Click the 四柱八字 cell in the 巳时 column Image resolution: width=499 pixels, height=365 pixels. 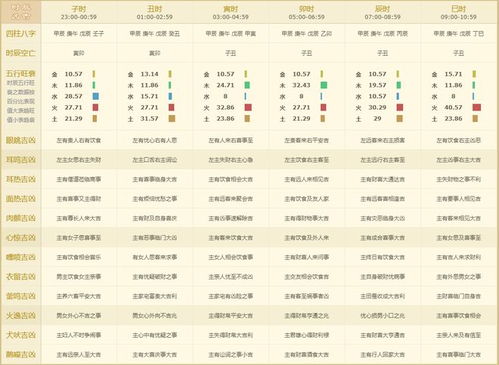click(x=459, y=34)
